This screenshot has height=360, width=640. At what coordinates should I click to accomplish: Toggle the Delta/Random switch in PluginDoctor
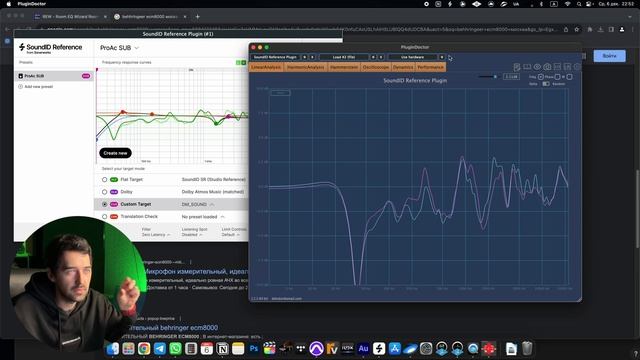(546, 84)
